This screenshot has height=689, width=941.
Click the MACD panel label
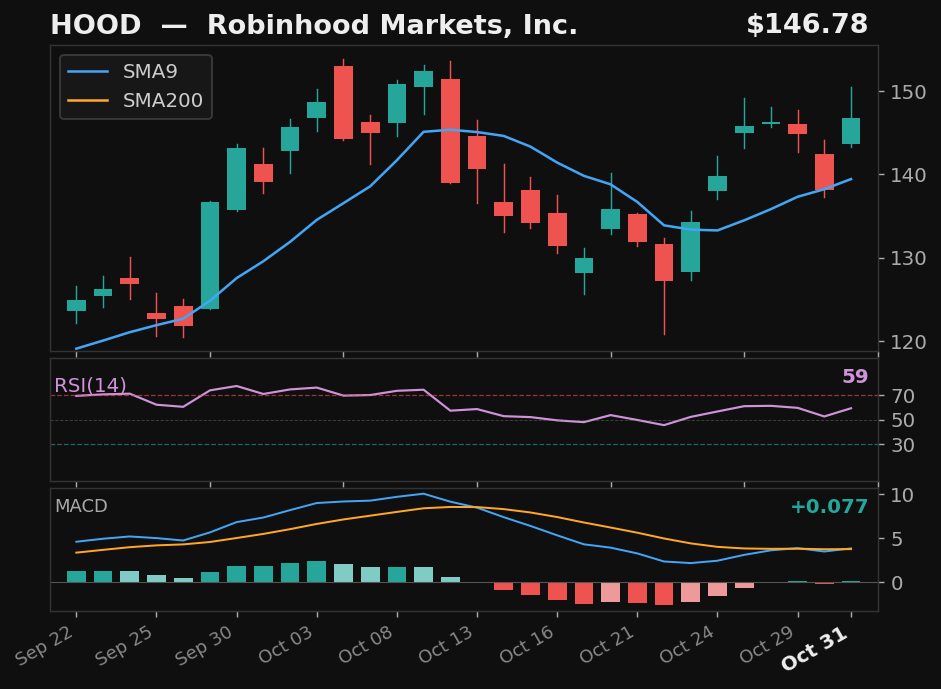click(x=81, y=506)
